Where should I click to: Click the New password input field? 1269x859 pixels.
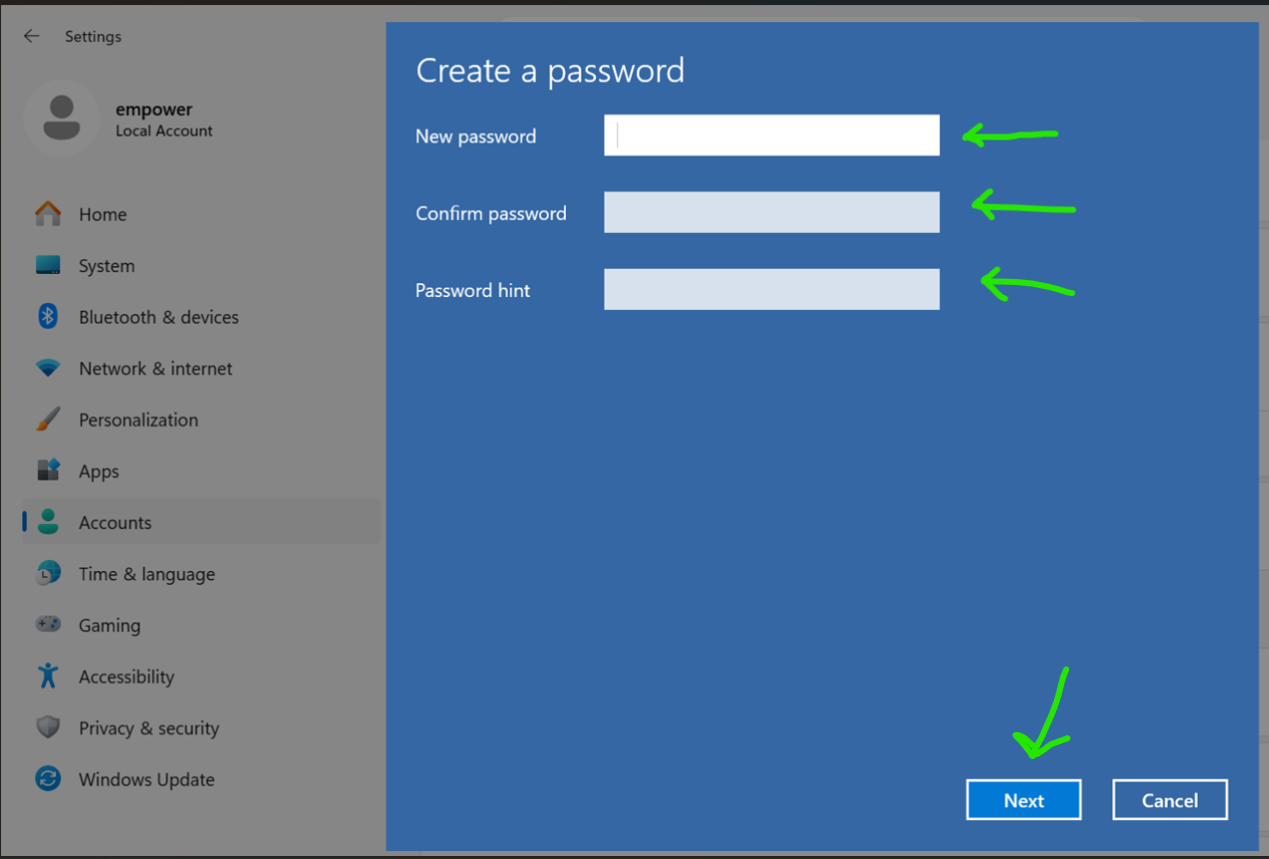[x=771, y=136]
